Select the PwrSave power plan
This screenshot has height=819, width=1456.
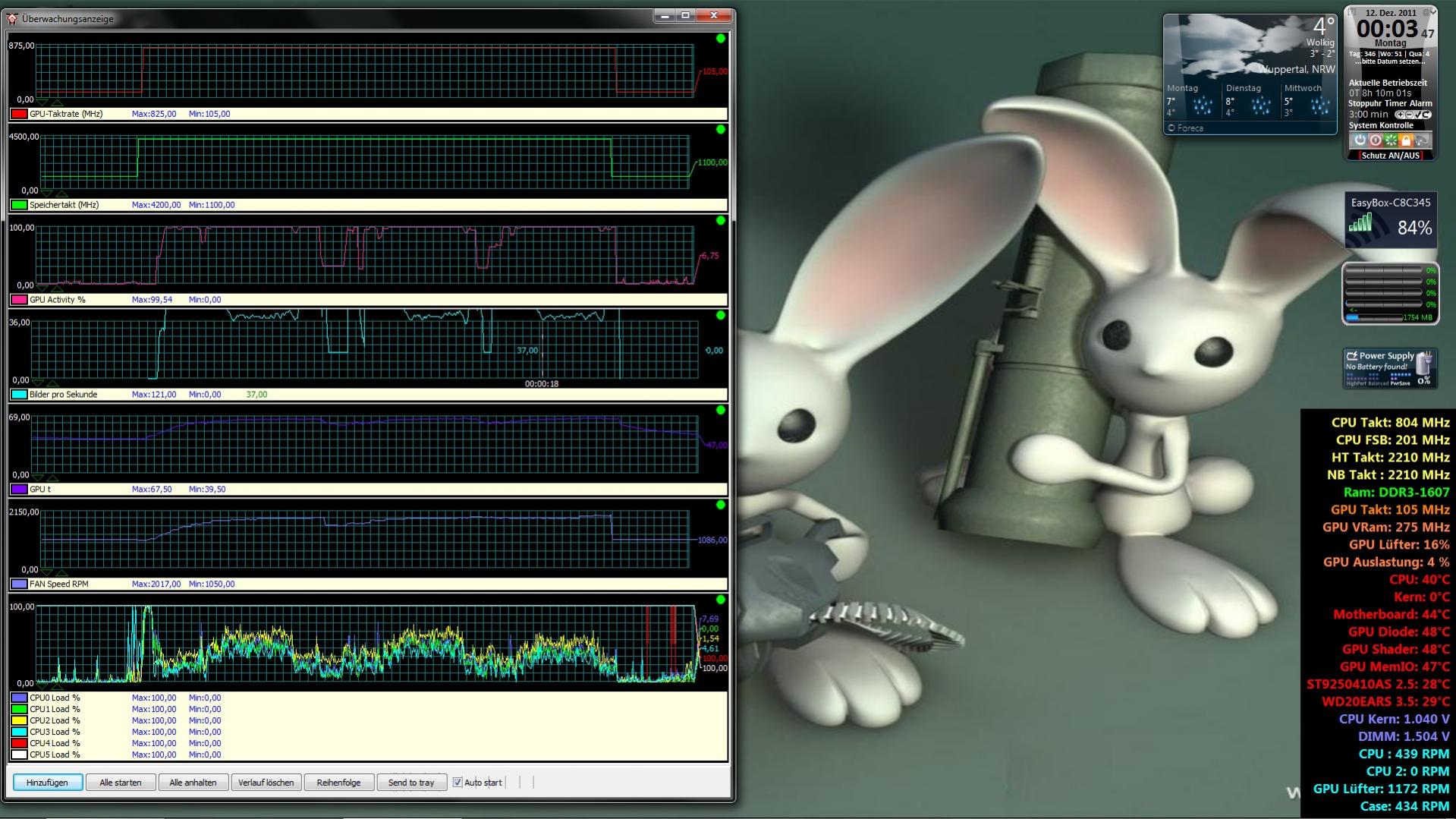point(1401,383)
